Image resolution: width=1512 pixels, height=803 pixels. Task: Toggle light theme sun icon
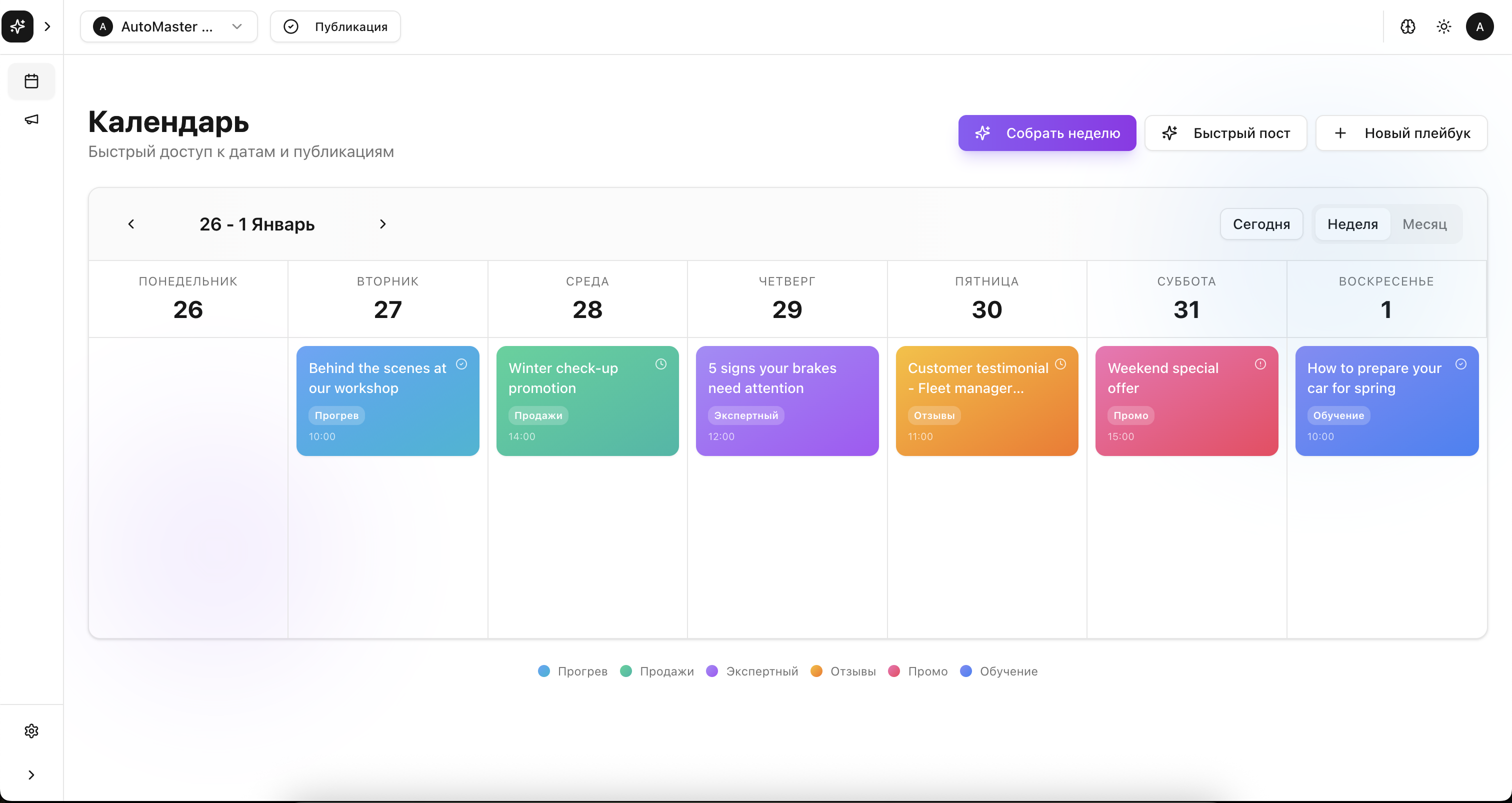(1443, 26)
